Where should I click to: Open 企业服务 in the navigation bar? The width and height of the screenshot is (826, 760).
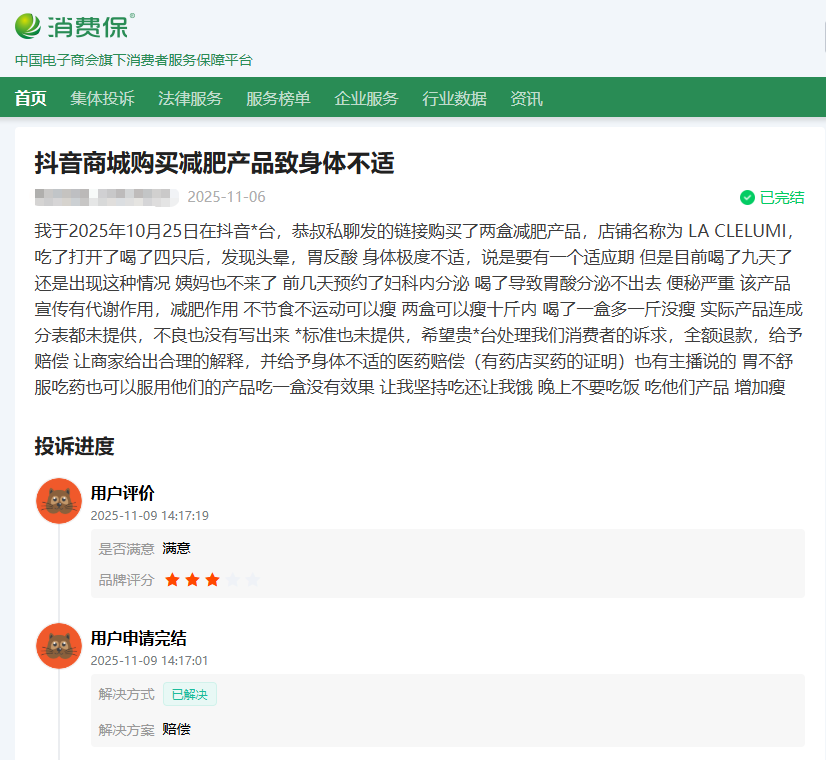pyautogui.click(x=366, y=98)
